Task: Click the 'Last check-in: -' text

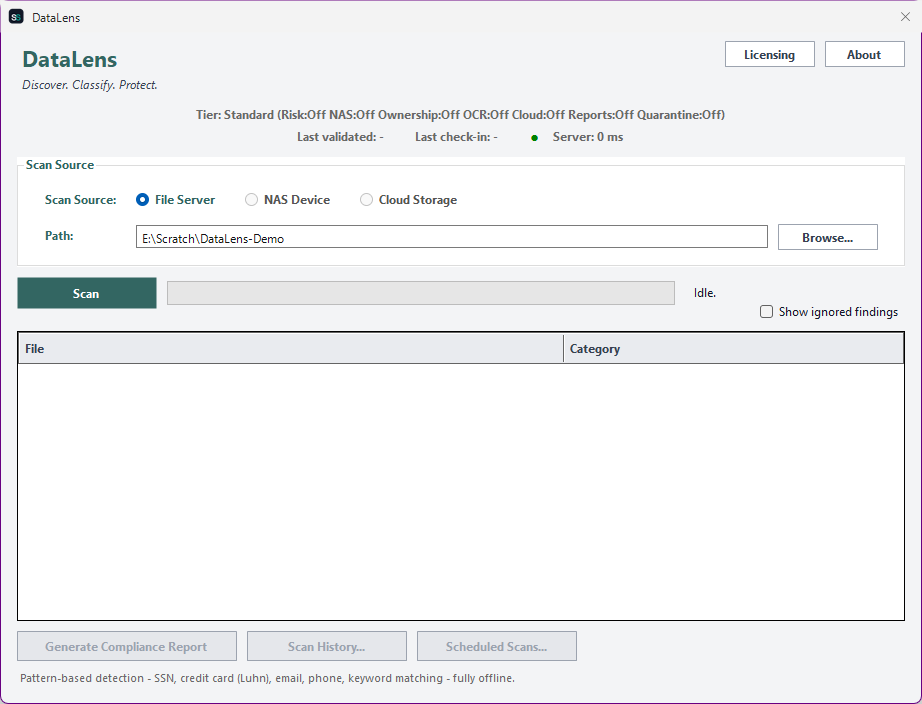Action: (x=456, y=137)
